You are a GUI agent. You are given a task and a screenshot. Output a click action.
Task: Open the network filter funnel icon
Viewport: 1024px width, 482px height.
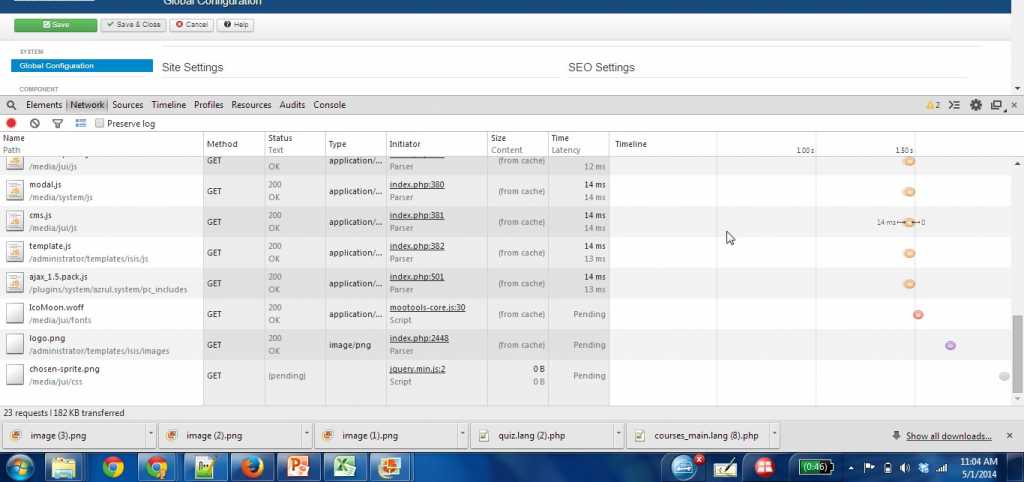tap(57, 123)
